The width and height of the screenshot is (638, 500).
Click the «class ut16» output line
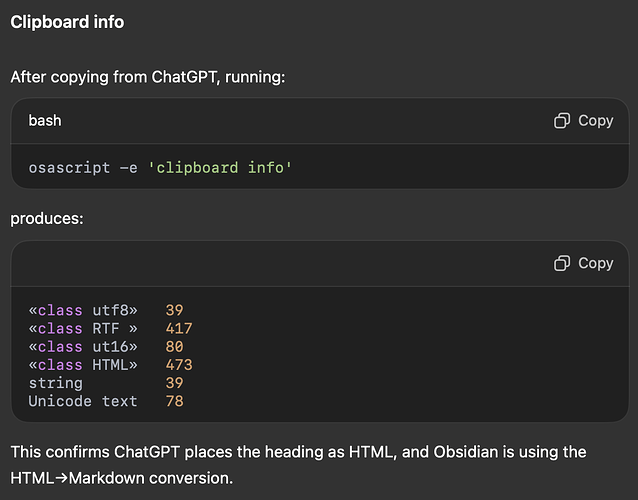click(83, 347)
